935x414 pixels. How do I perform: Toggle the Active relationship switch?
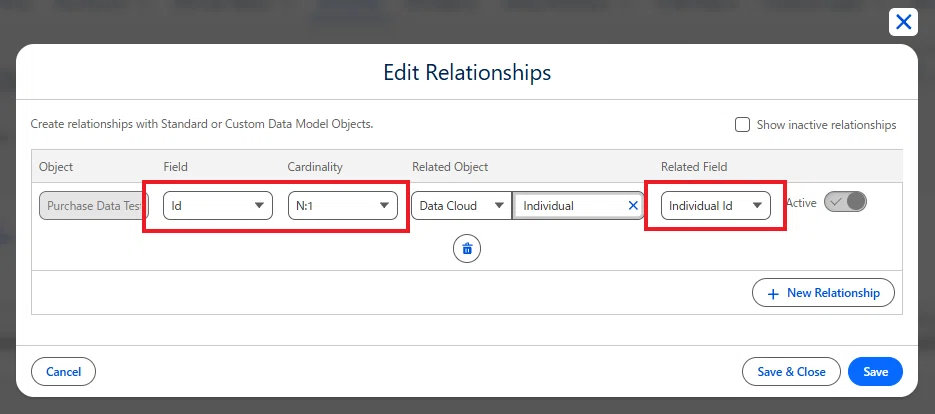pyautogui.click(x=845, y=202)
